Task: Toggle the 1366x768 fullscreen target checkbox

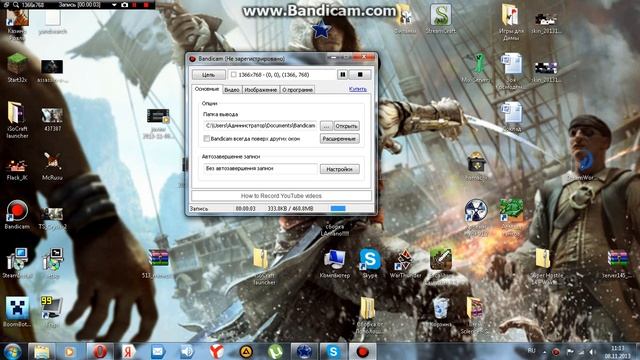Action: [x=233, y=75]
